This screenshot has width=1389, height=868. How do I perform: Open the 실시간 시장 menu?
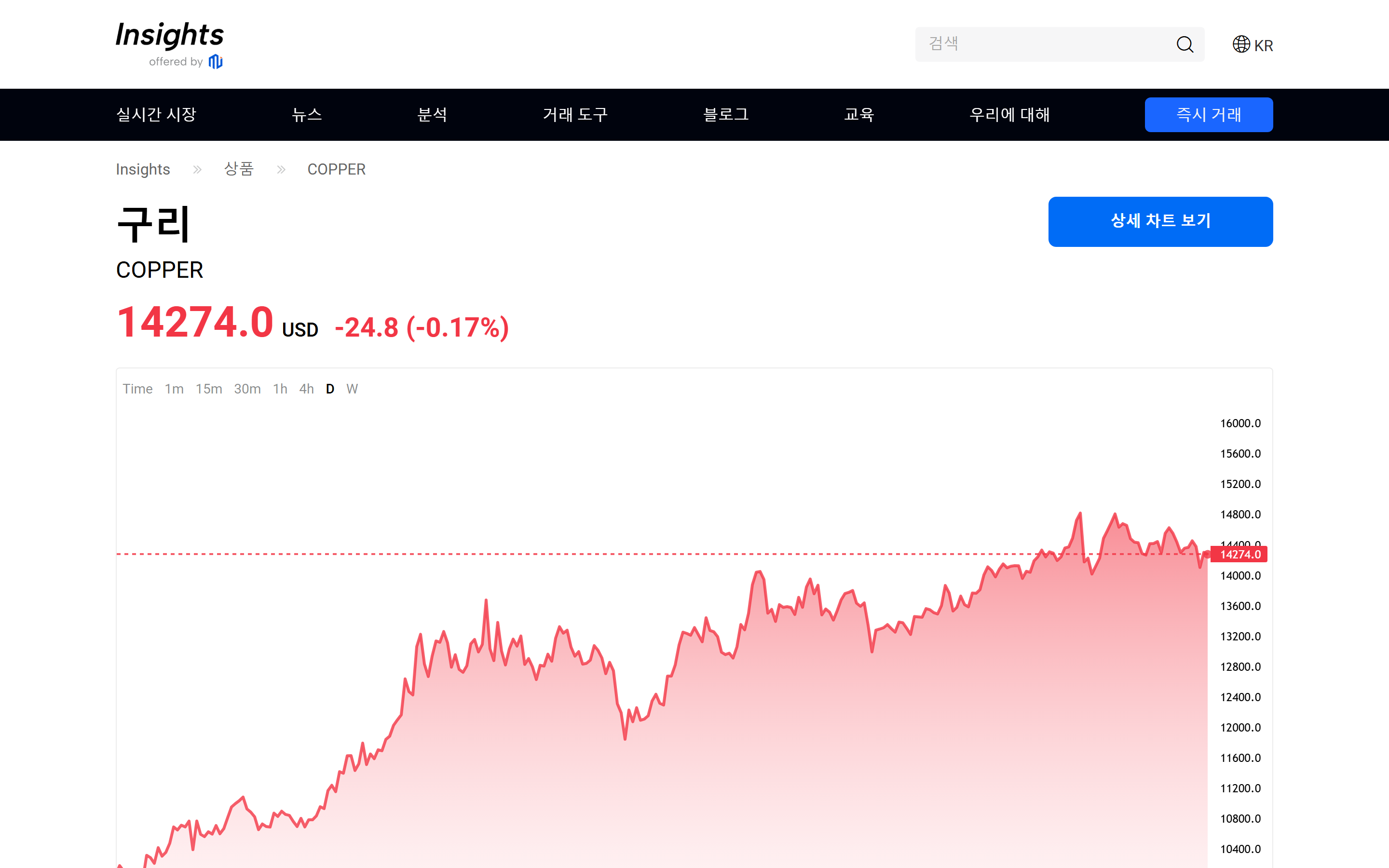click(x=156, y=115)
